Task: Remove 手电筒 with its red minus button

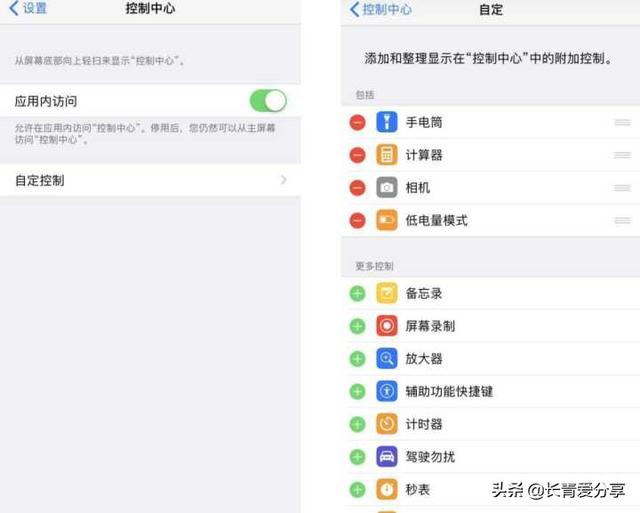Action: pos(358,122)
